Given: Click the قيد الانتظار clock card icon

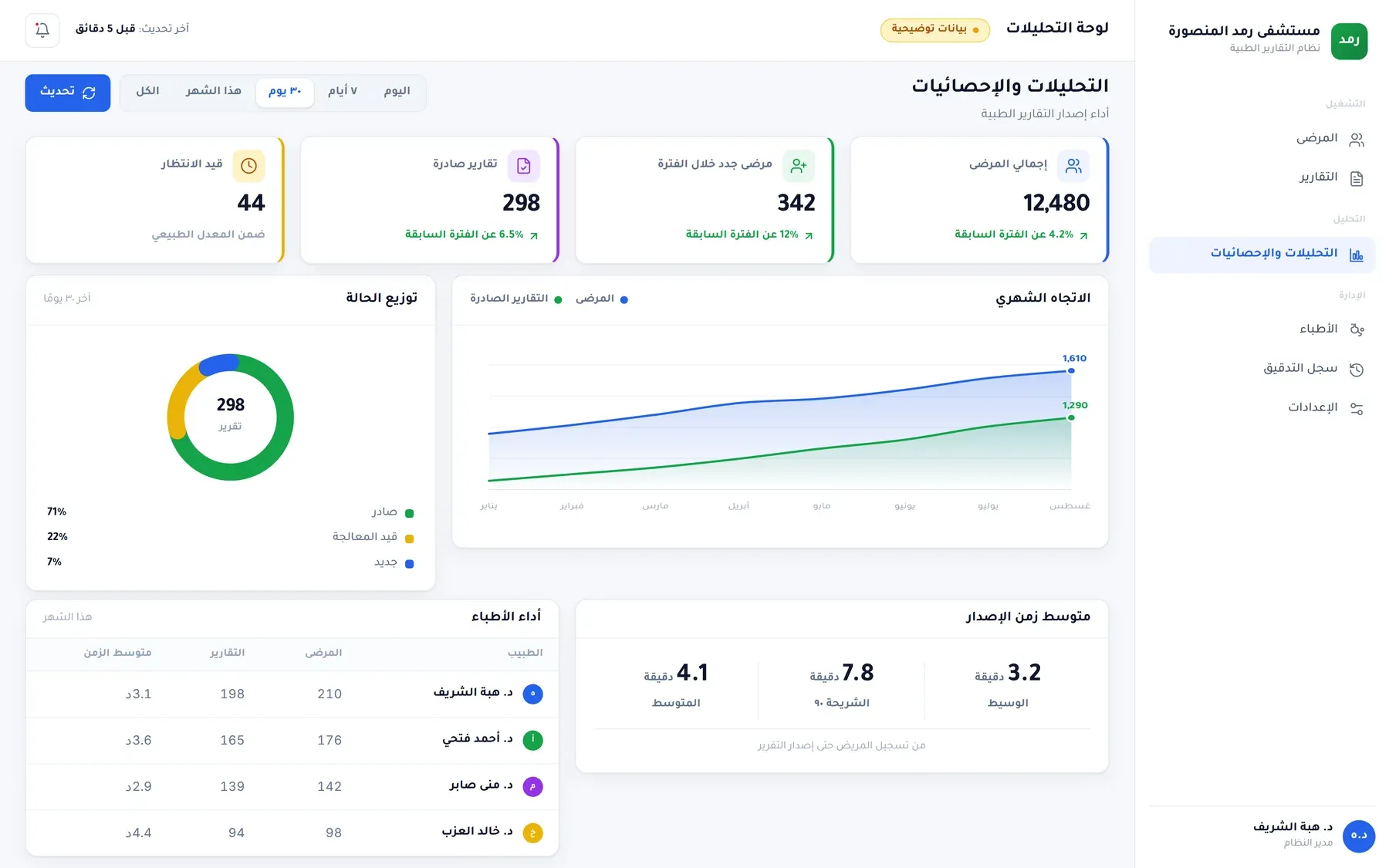Looking at the screenshot, I should [248, 166].
